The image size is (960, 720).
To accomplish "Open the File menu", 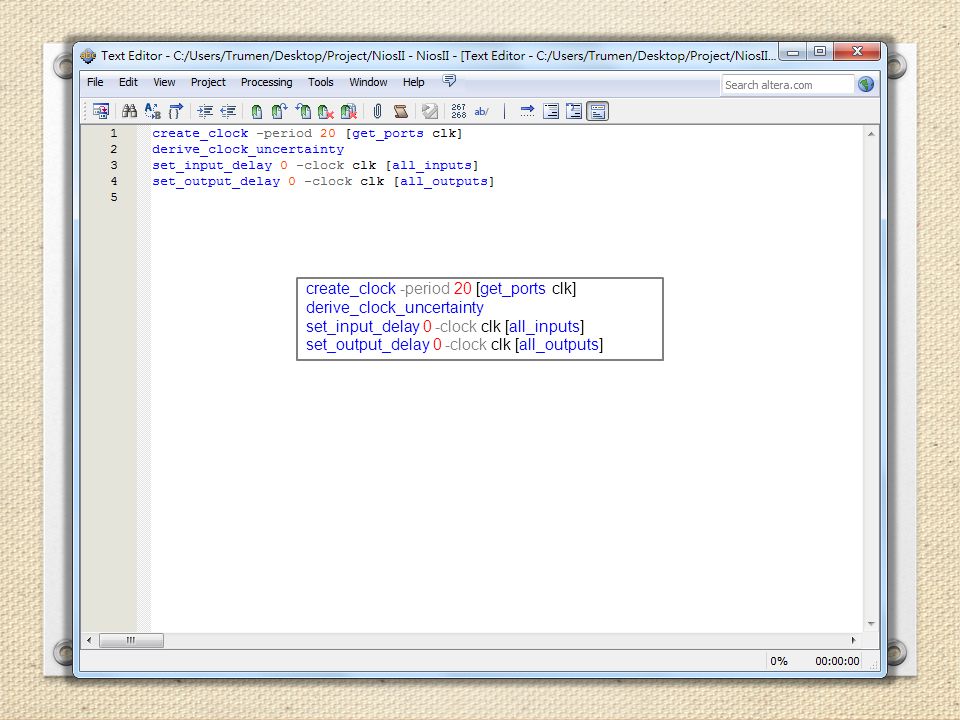I will (95, 82).
